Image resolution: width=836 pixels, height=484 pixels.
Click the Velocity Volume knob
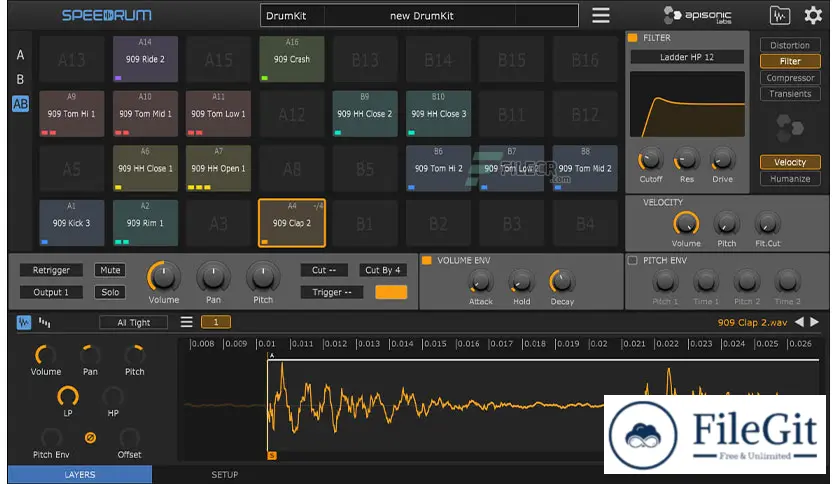coord(686,224)
